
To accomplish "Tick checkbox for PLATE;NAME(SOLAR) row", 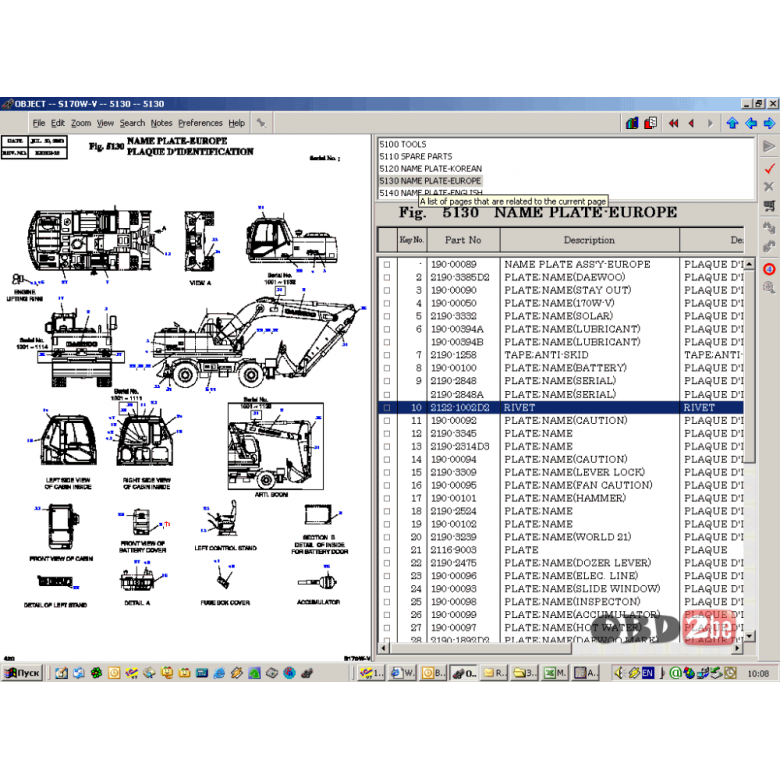I will [387, 316].
